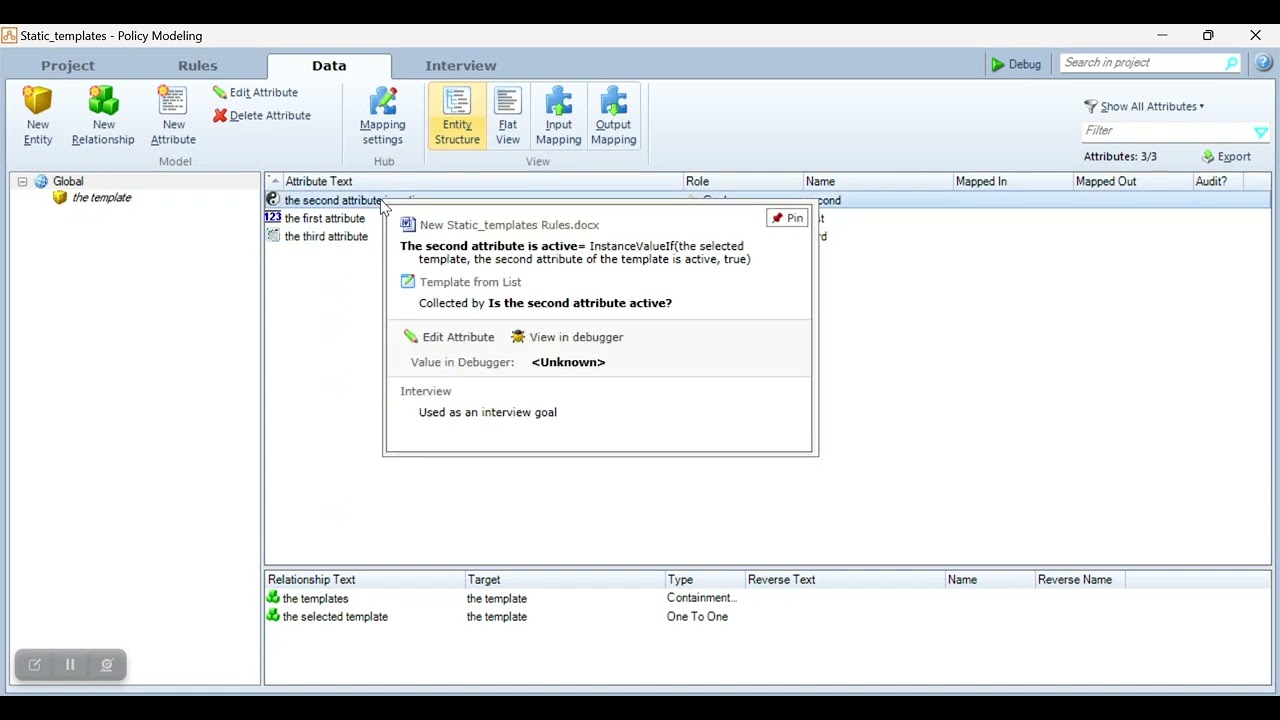Viewport: 1280px width, 720px height.
Task: Open the Project tab
Action: [68, 66]
